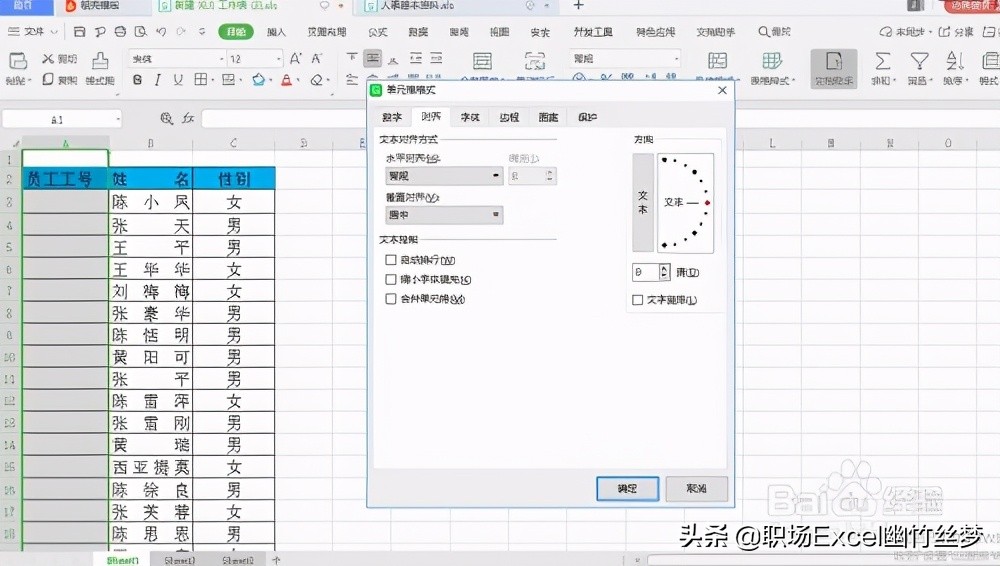
Task: Click the table style grid icon
Action: (772, 61)
